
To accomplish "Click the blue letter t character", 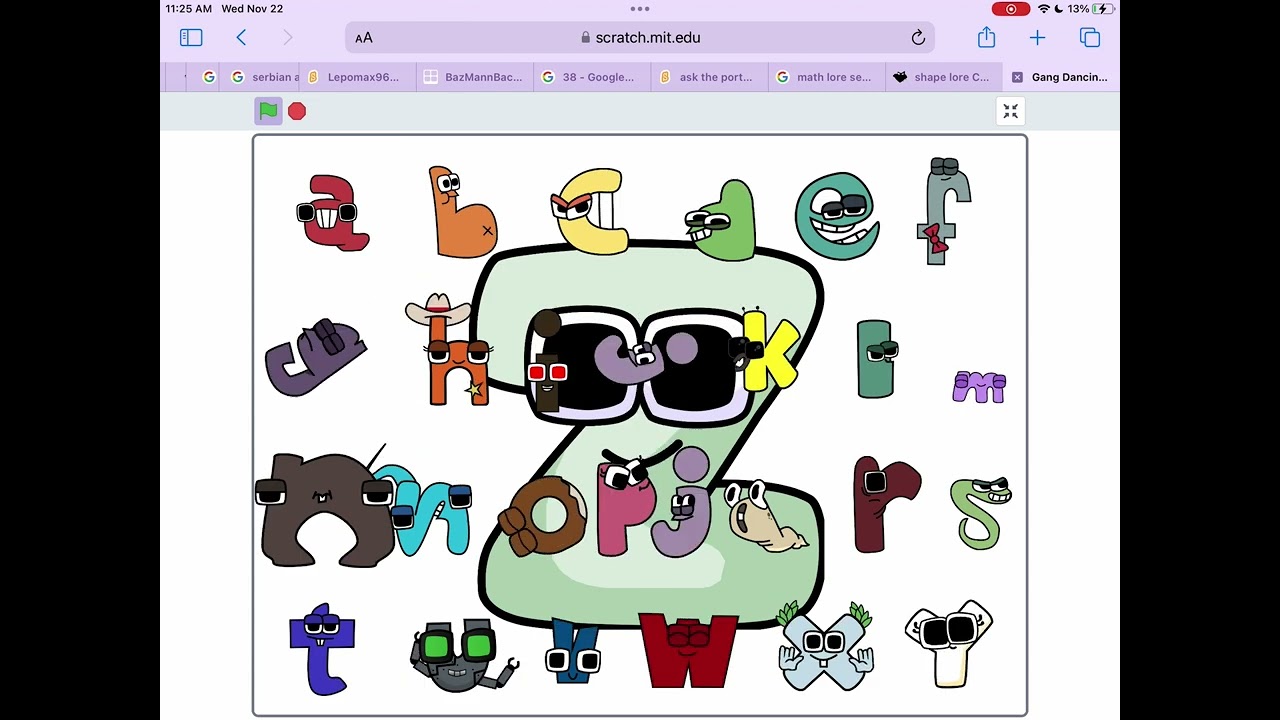I will coord(322,649).
